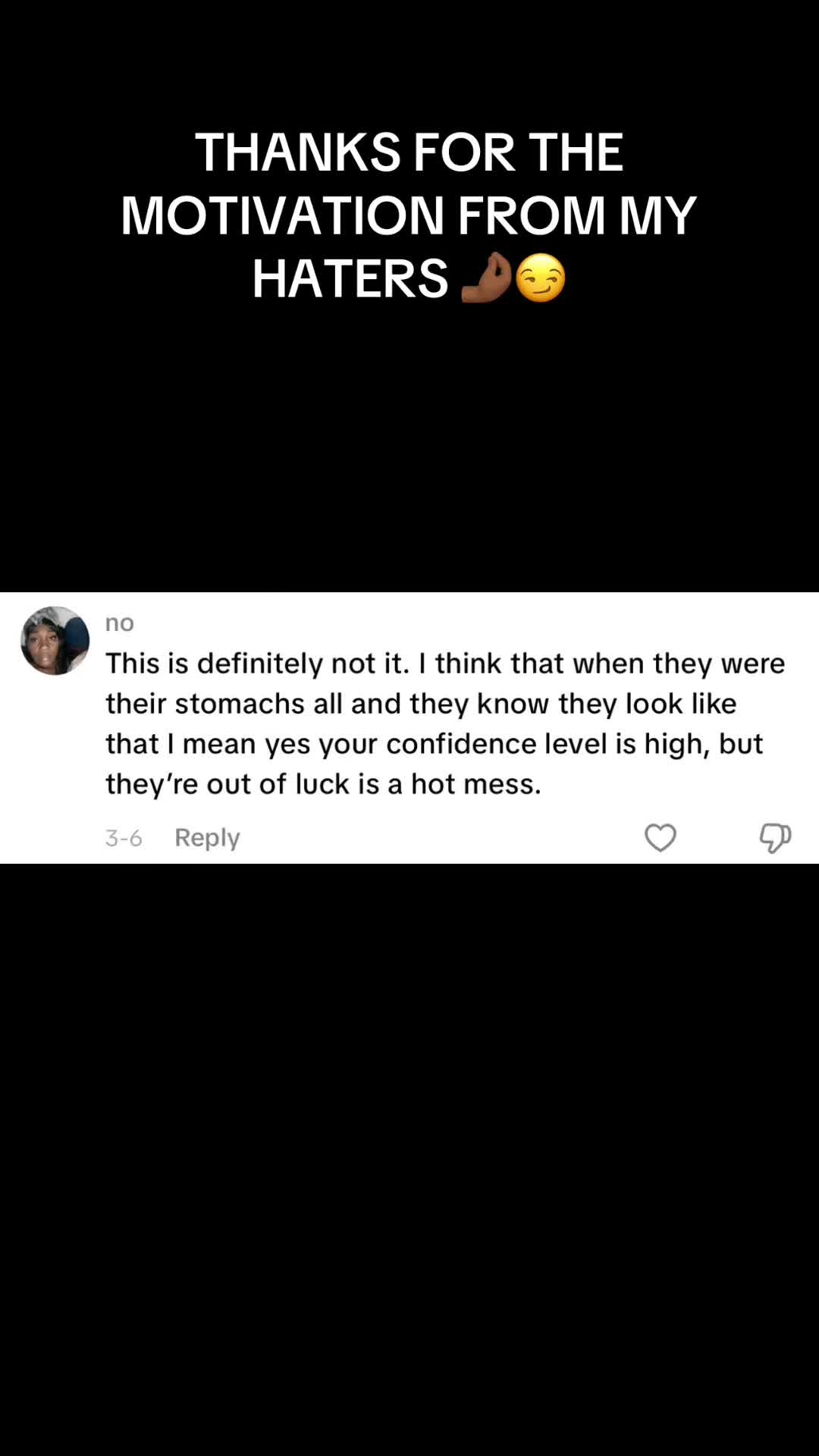Image resolution: width=819 pixels, height=1456 pixels.
Task: Tap the "THANKS FOR THE" caption line
Action: click(409, 152)
